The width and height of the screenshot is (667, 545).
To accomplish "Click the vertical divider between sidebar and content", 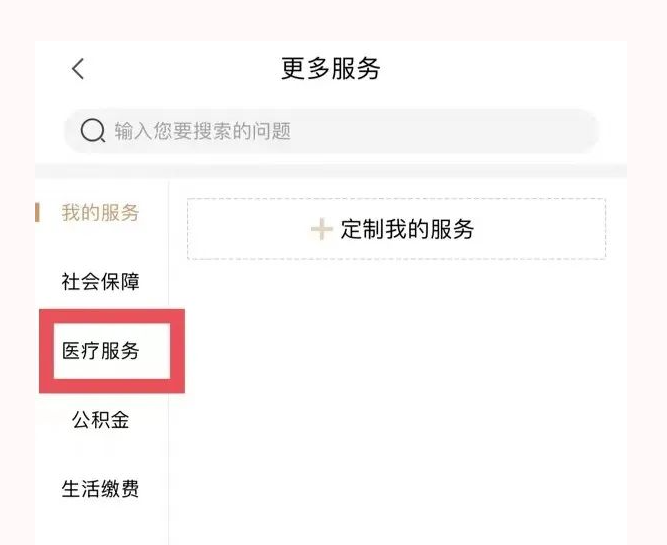I will pos(168,363).
